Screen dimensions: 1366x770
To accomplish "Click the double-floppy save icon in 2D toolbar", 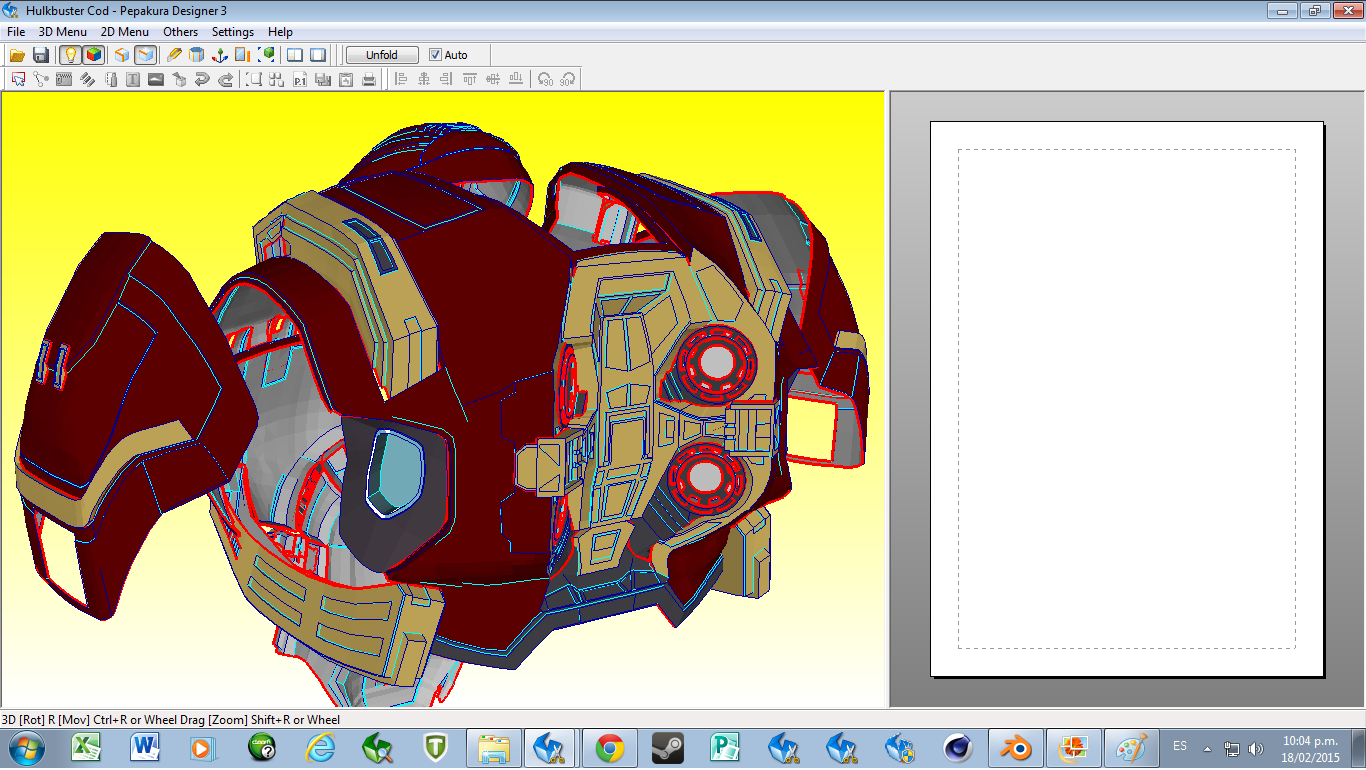I will point(323,79).
